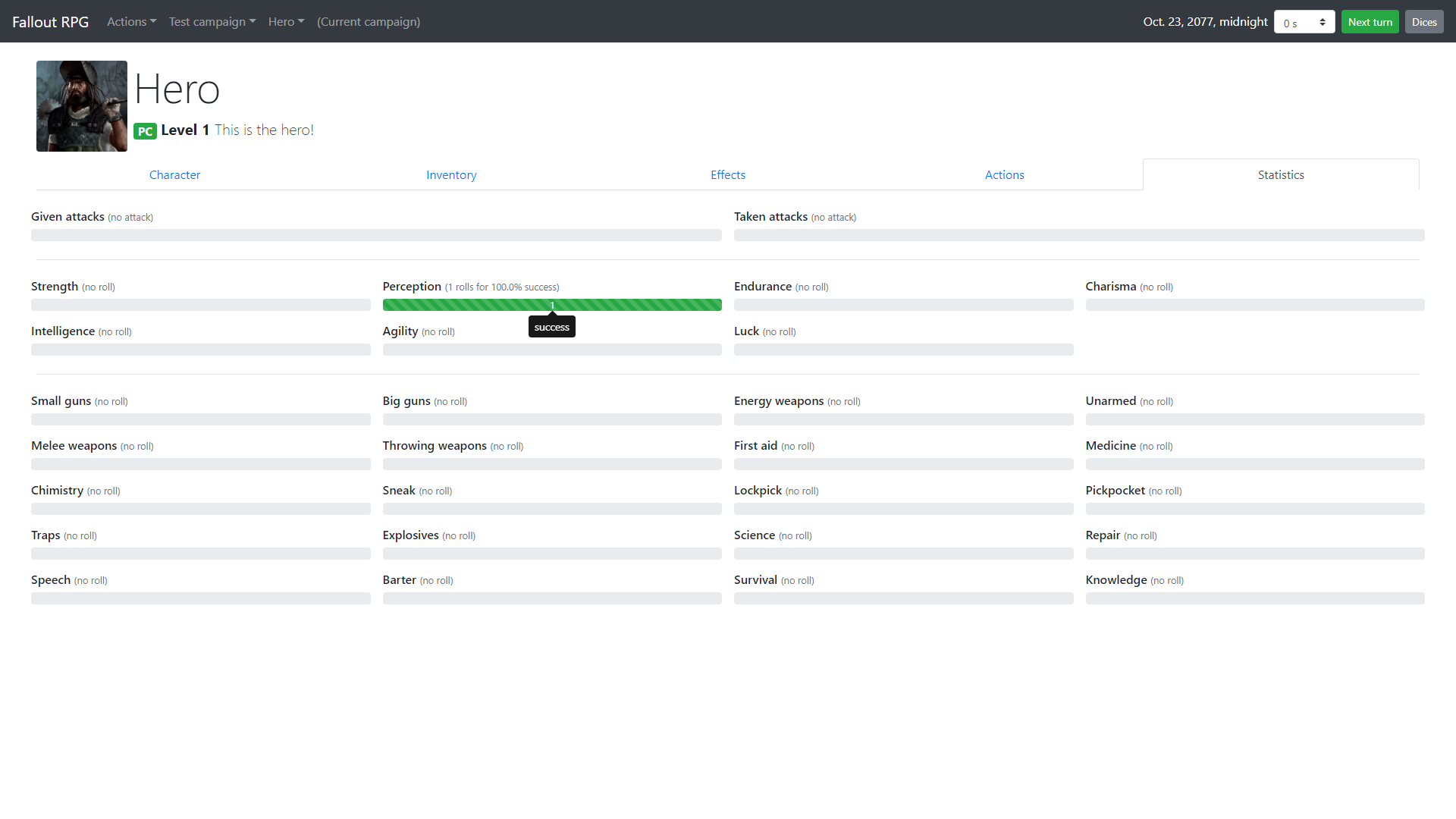Click the First aid skill label

[x=755, y=446]
